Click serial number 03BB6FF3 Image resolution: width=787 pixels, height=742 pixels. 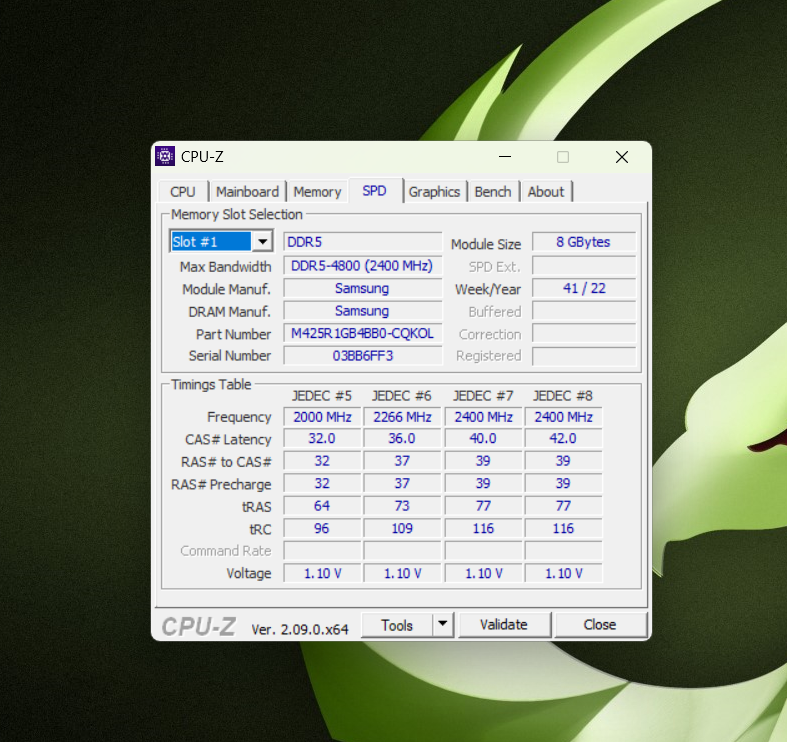[x=362, y=356]
